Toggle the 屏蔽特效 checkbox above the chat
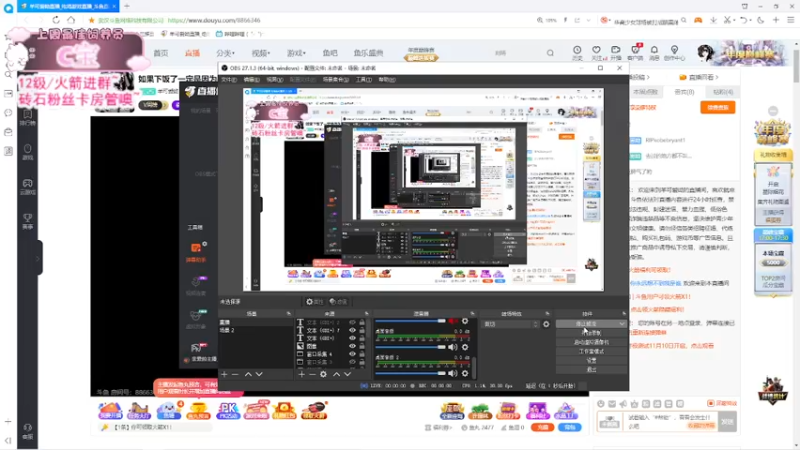The image size is (800, 450). click(x=711, y=403)
